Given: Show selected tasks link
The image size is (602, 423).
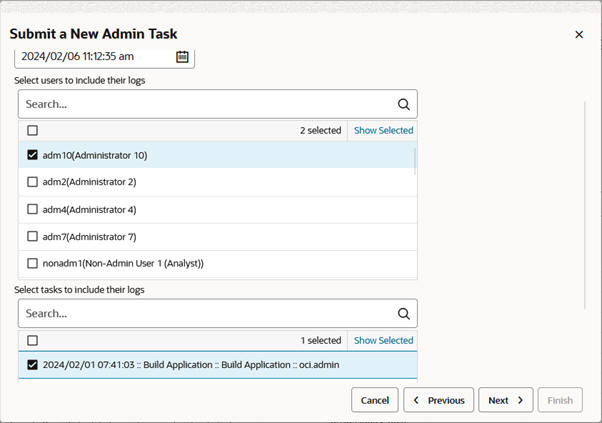Looking at the screenshot, I should coord(383,341).
